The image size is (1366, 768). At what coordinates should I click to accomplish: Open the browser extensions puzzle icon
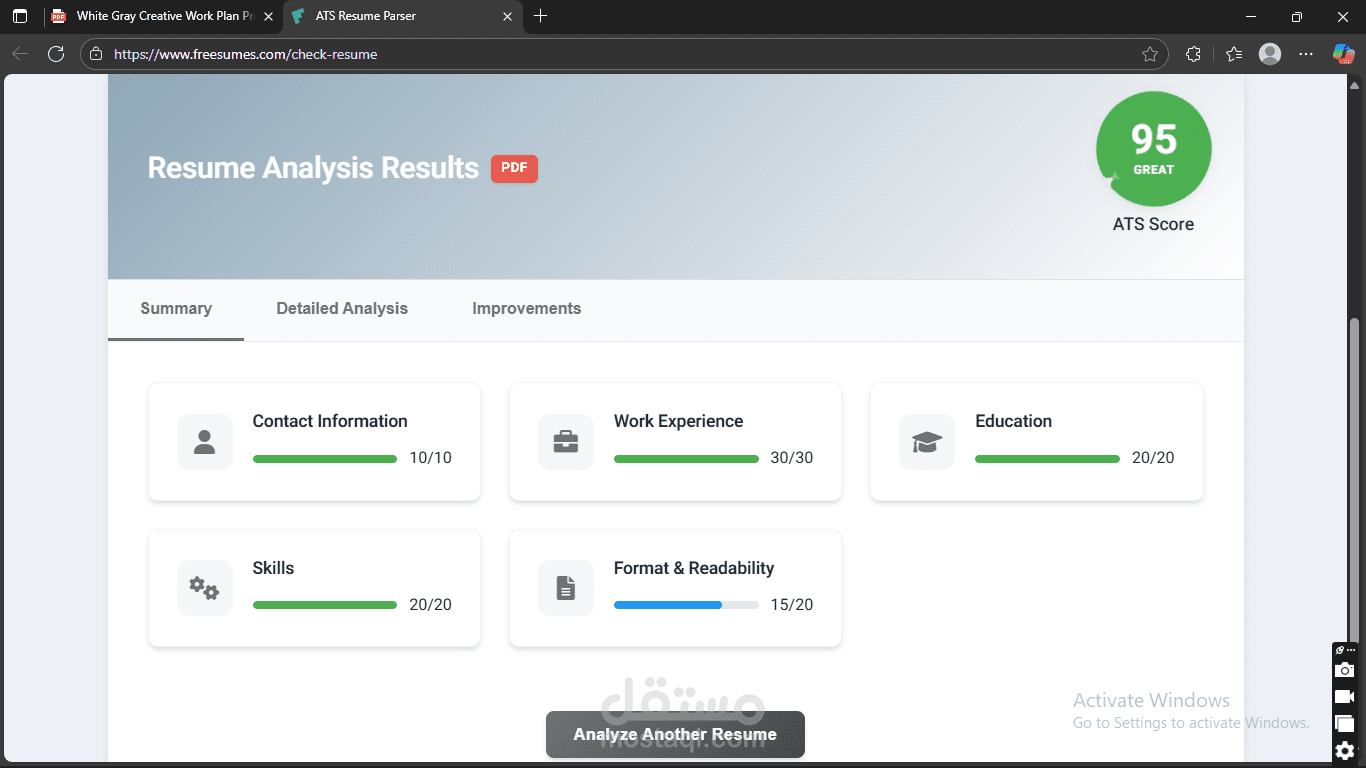(1193, 54)
